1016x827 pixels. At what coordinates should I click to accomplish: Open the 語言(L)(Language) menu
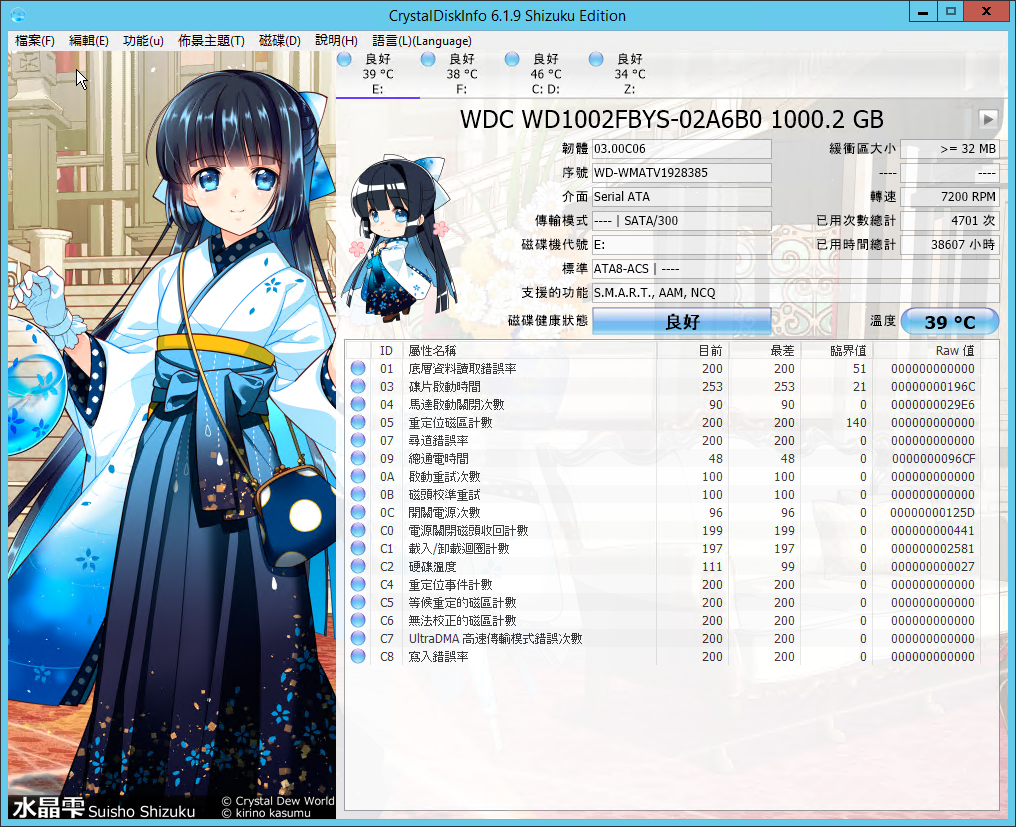pyautogui.click(x=421, y=41)
